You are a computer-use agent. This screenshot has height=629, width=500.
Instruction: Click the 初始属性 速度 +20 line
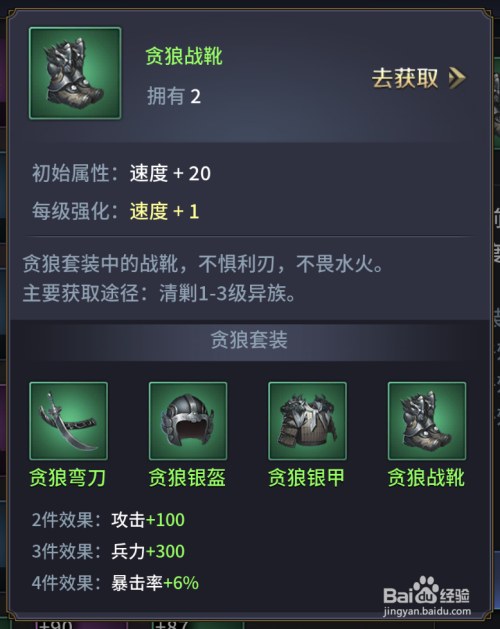click(x=121, y=174)
